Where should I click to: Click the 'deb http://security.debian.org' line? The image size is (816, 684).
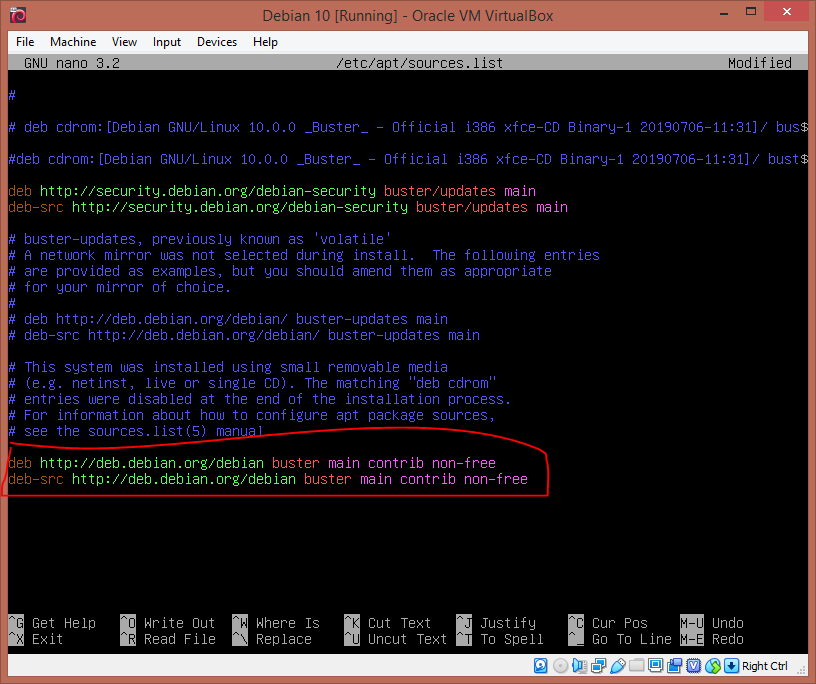tap(272, 191)
